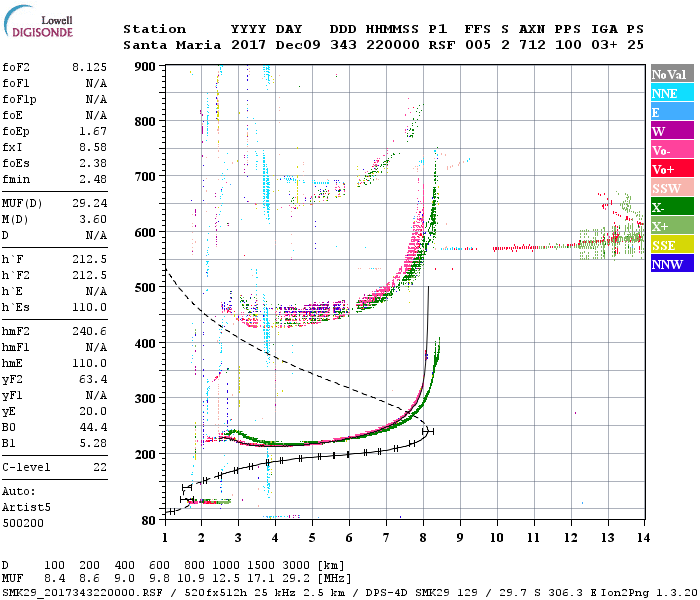The height and width of the screenshot is (600, 700).
Task: Click the 1 MHz x-axis label
Action: click(165, 538)
